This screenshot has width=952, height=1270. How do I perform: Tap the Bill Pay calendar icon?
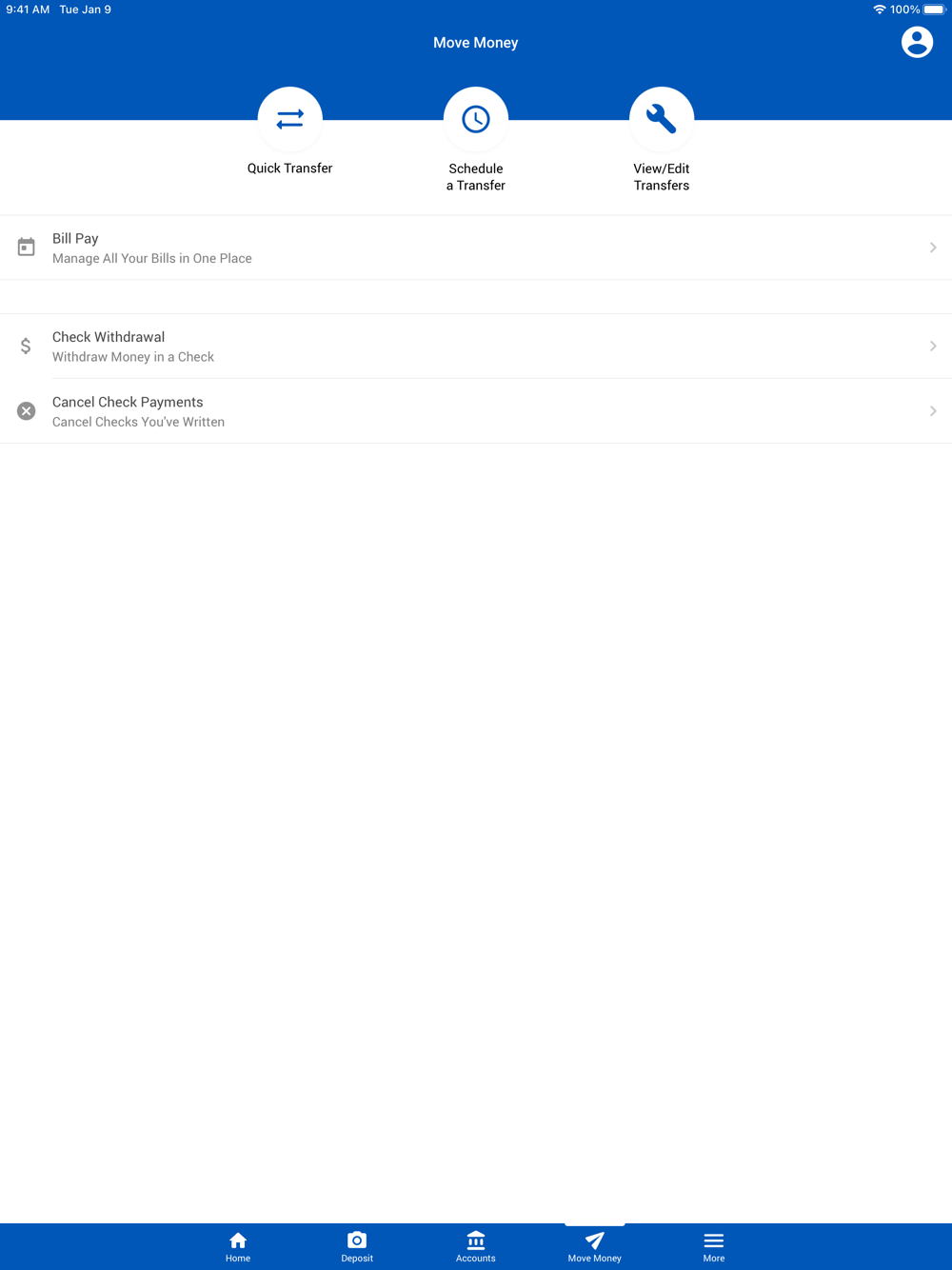click(27, 248)
